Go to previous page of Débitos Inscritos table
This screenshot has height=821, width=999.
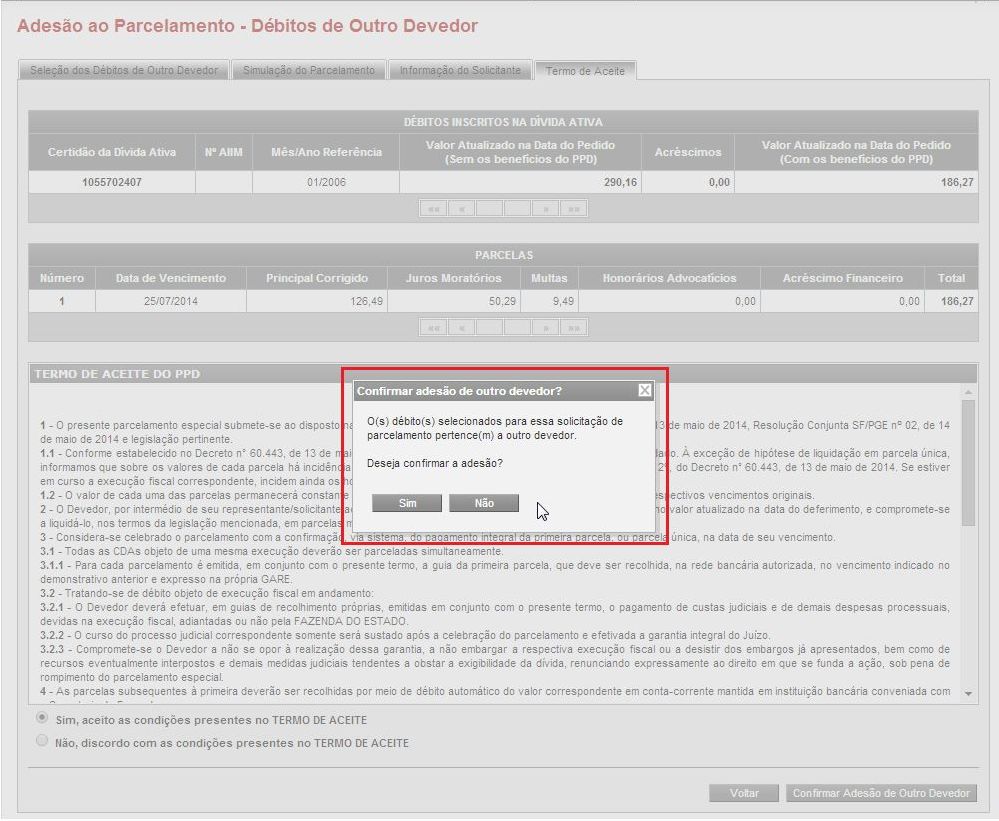(461, 209)
